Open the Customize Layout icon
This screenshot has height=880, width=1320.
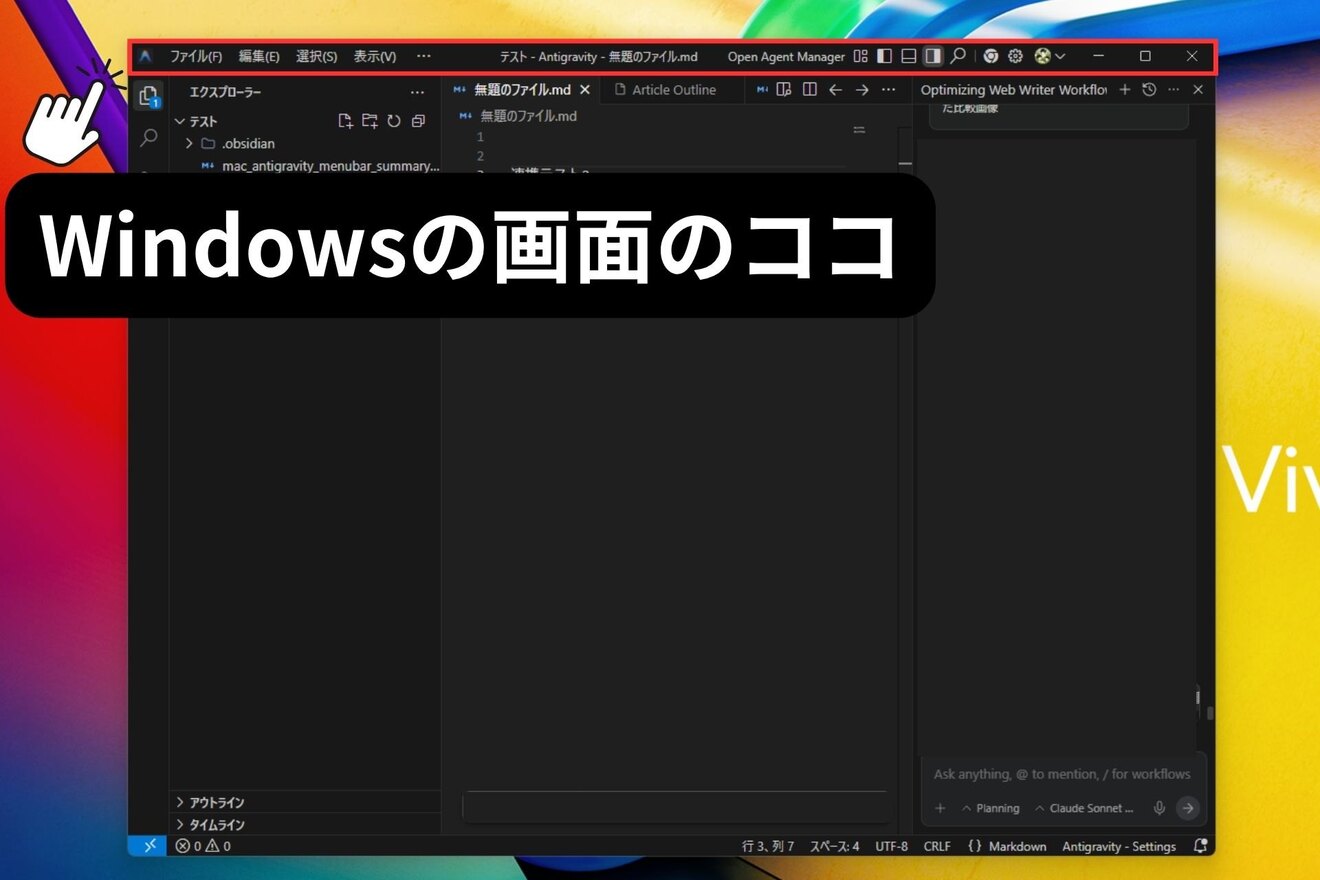[860, 56]
